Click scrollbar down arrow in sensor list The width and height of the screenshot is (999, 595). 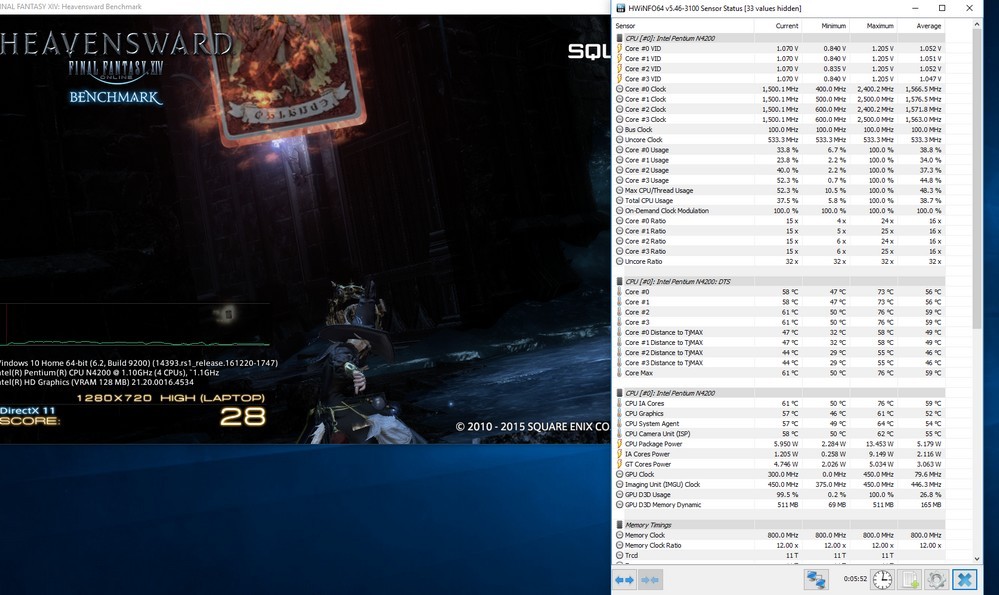977,558
